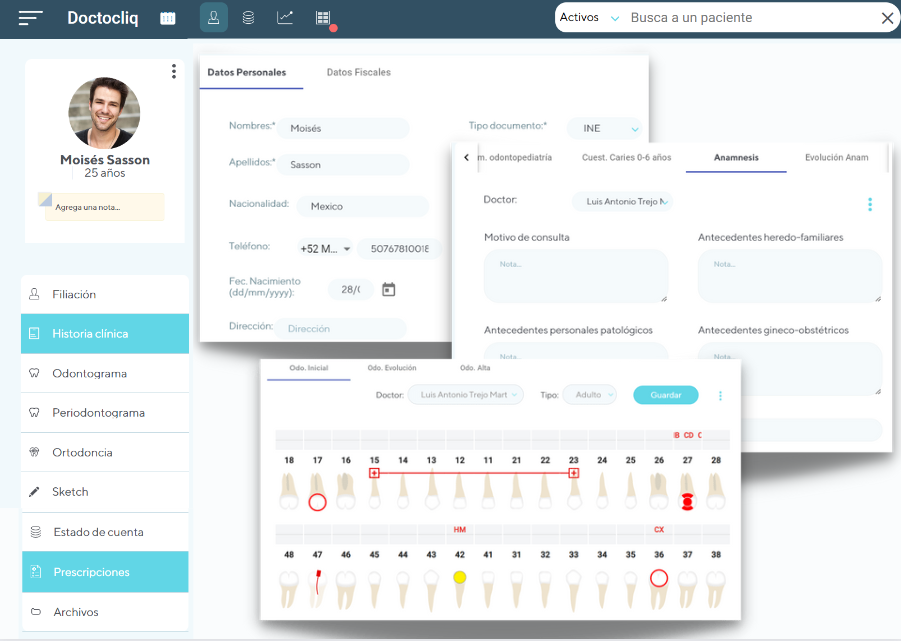Open the birth date calendar picker

click(x=389, y=289)
